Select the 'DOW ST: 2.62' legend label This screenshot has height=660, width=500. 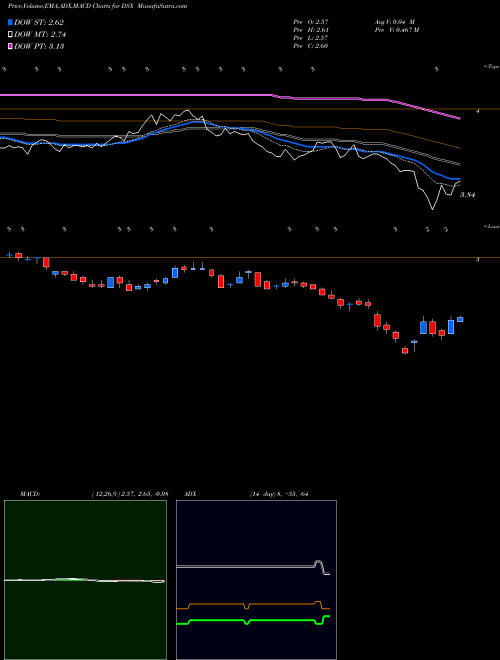point(39,23)
